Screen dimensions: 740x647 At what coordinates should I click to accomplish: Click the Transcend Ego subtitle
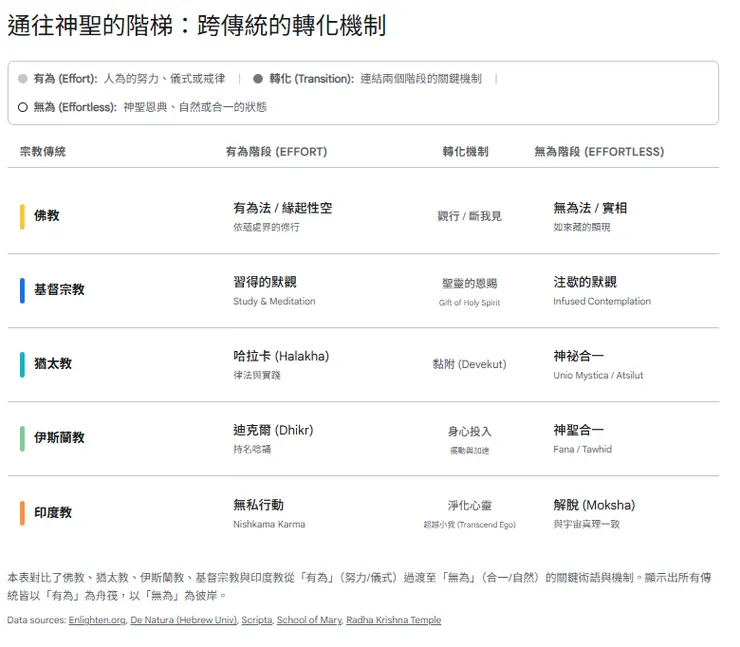point(469,525)
